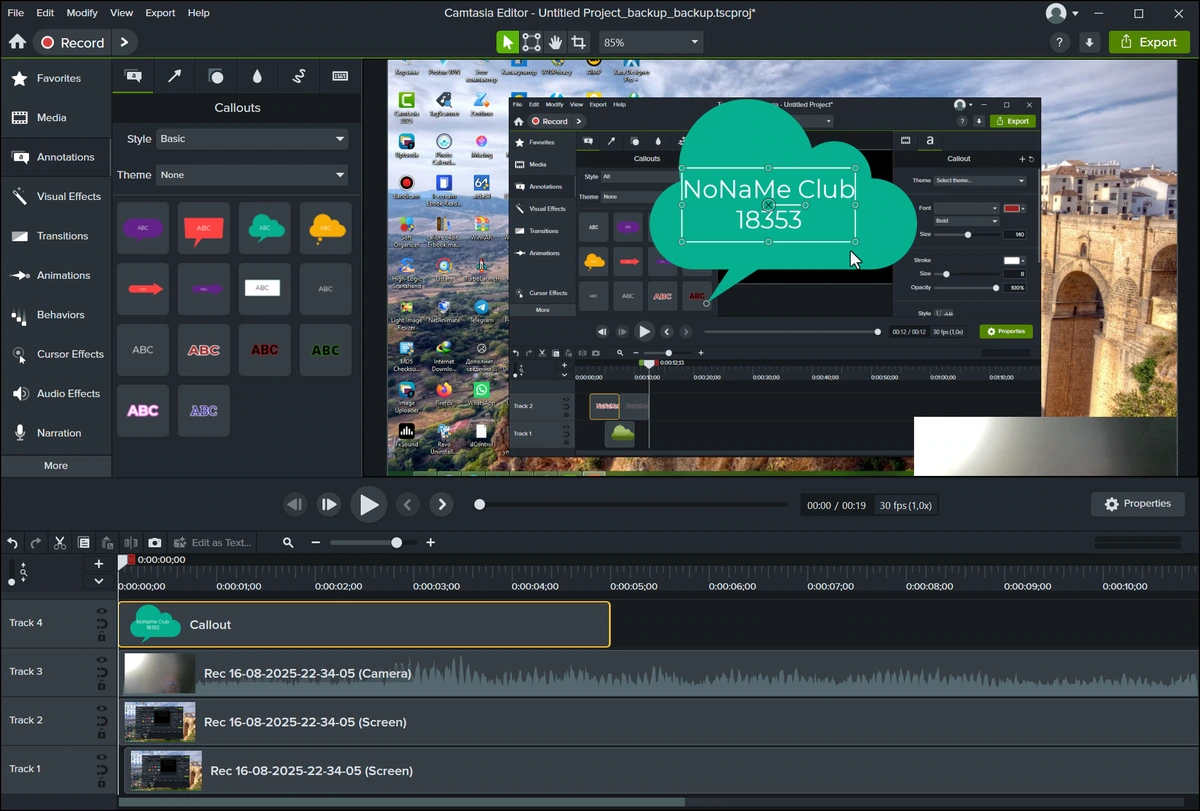Open the Theme dropdown set to None

click(252, 175)
